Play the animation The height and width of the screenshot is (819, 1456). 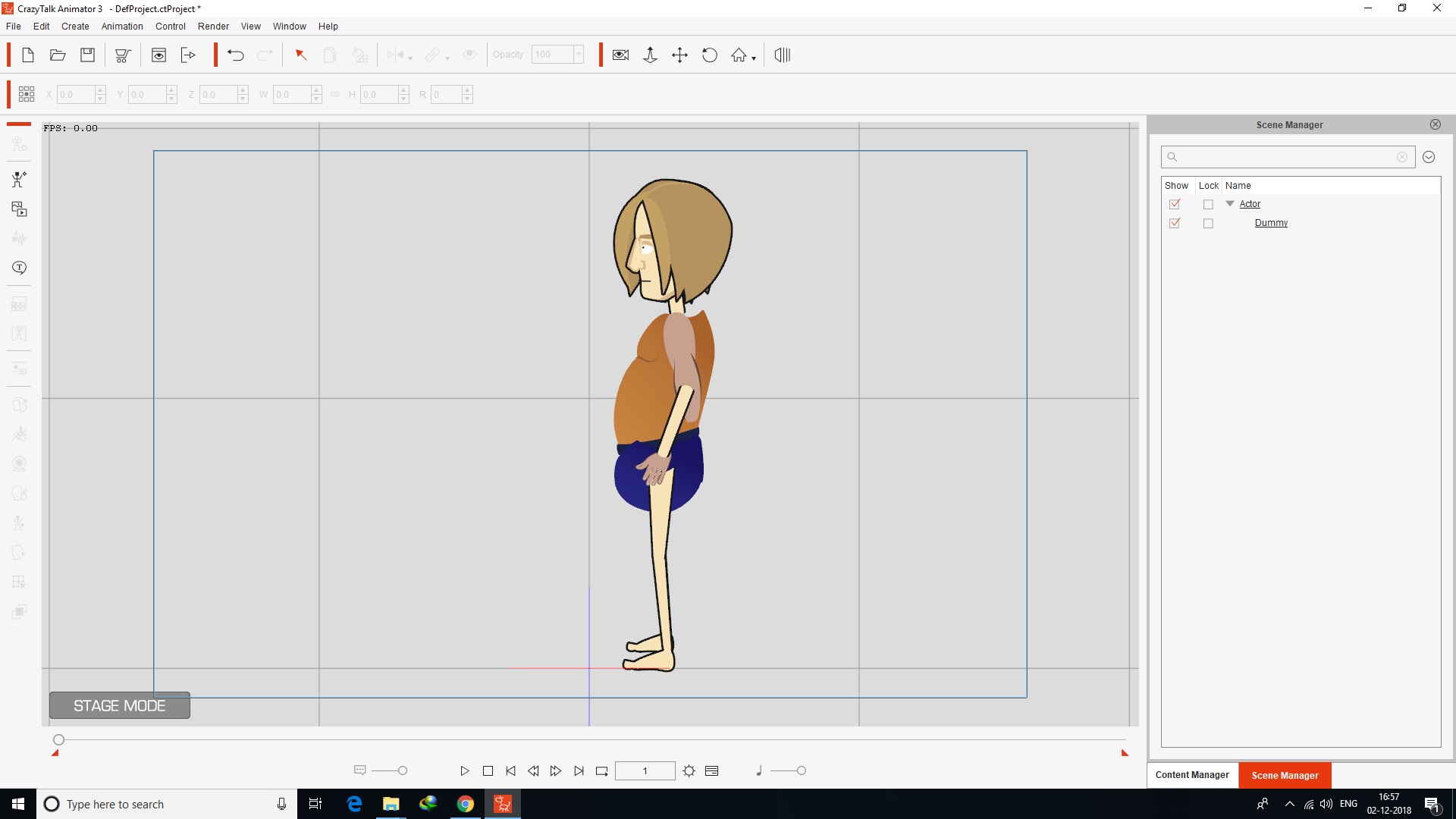[464, 770]
